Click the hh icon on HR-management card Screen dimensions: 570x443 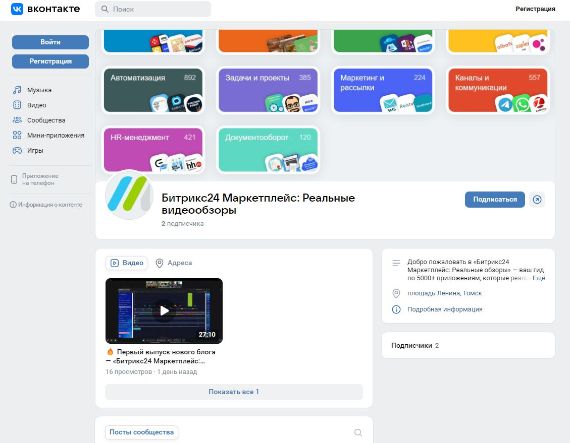click(193, 164)
